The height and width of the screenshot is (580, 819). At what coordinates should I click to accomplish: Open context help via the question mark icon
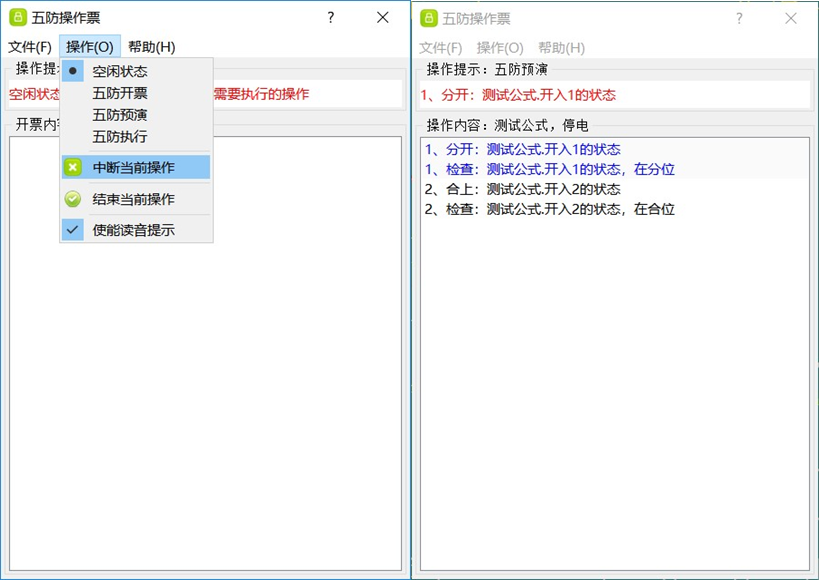tap(329, 17)
